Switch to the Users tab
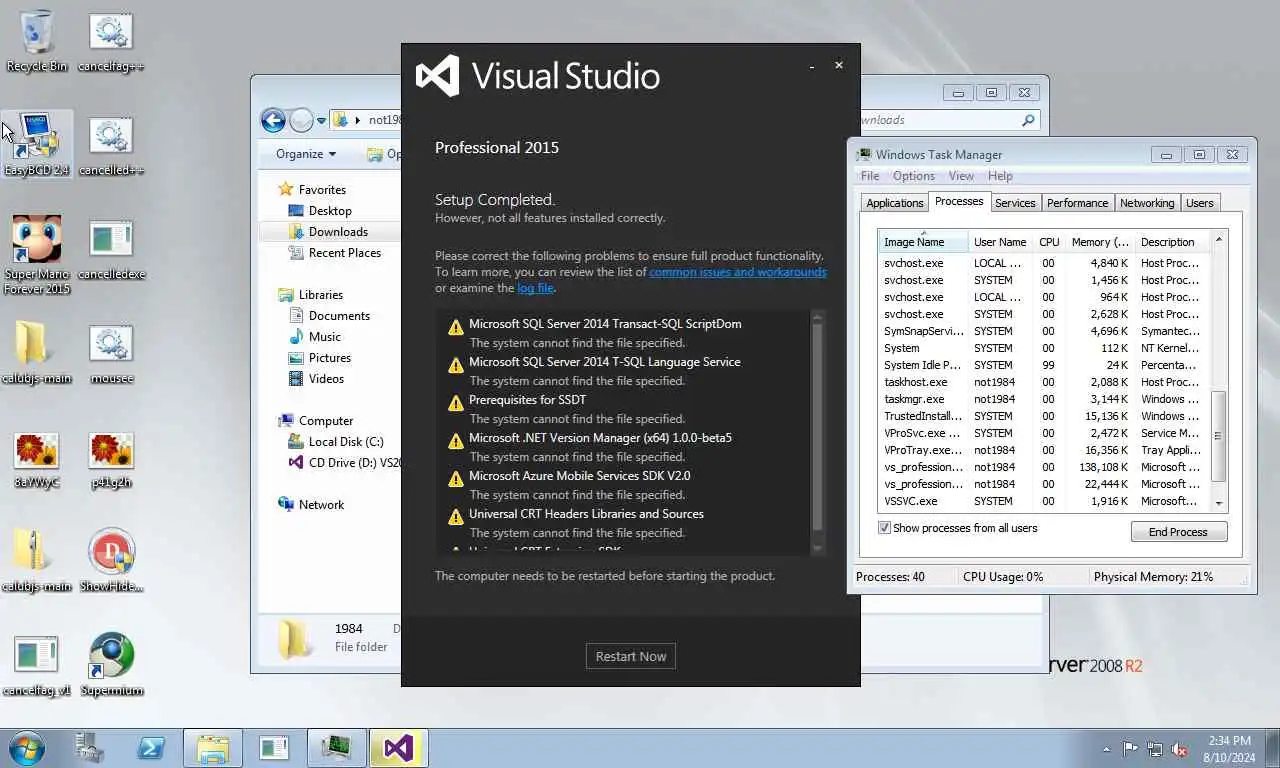The height and width of the screenshot is (768, 1280). [x=1199, y=203]
